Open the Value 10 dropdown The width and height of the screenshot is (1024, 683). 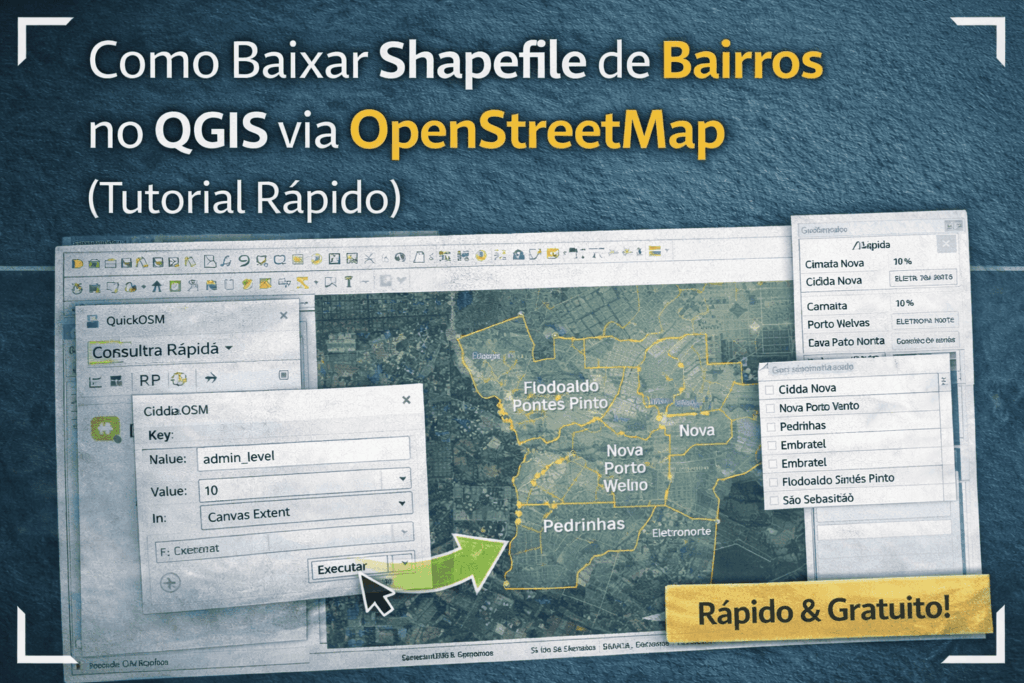pyautogui.click(x=402, y=479)
